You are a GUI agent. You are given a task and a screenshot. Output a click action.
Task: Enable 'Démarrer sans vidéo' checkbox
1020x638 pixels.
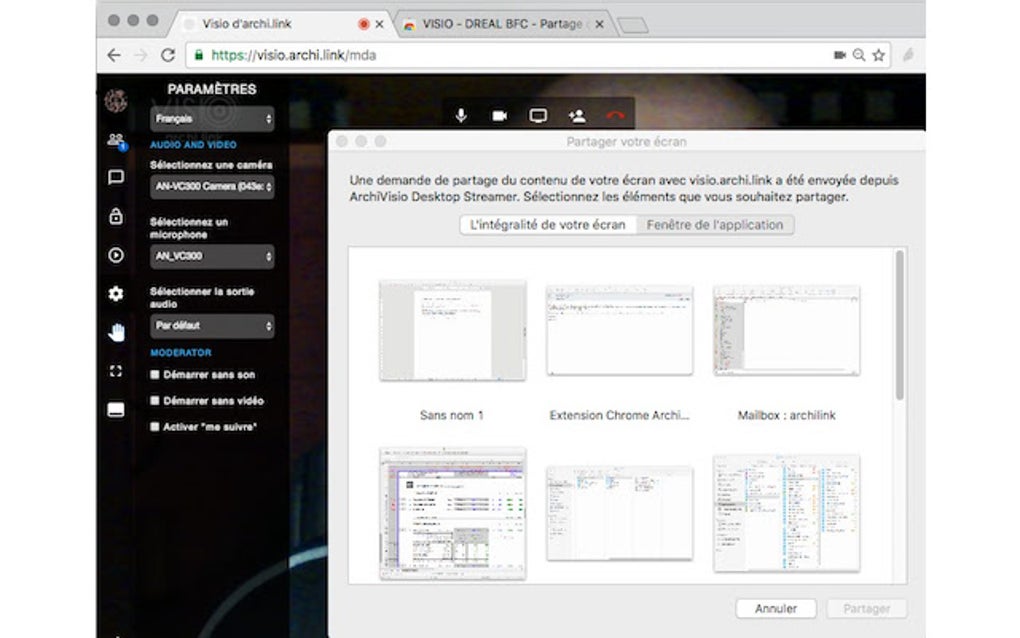click(155, 402)
